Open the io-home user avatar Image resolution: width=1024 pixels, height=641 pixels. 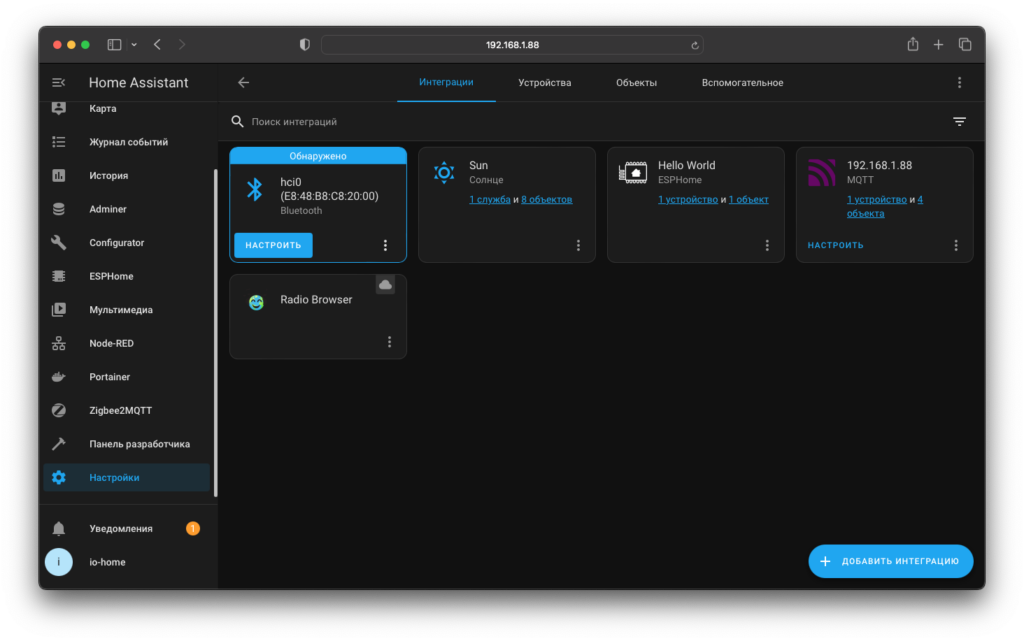(59, 562)
